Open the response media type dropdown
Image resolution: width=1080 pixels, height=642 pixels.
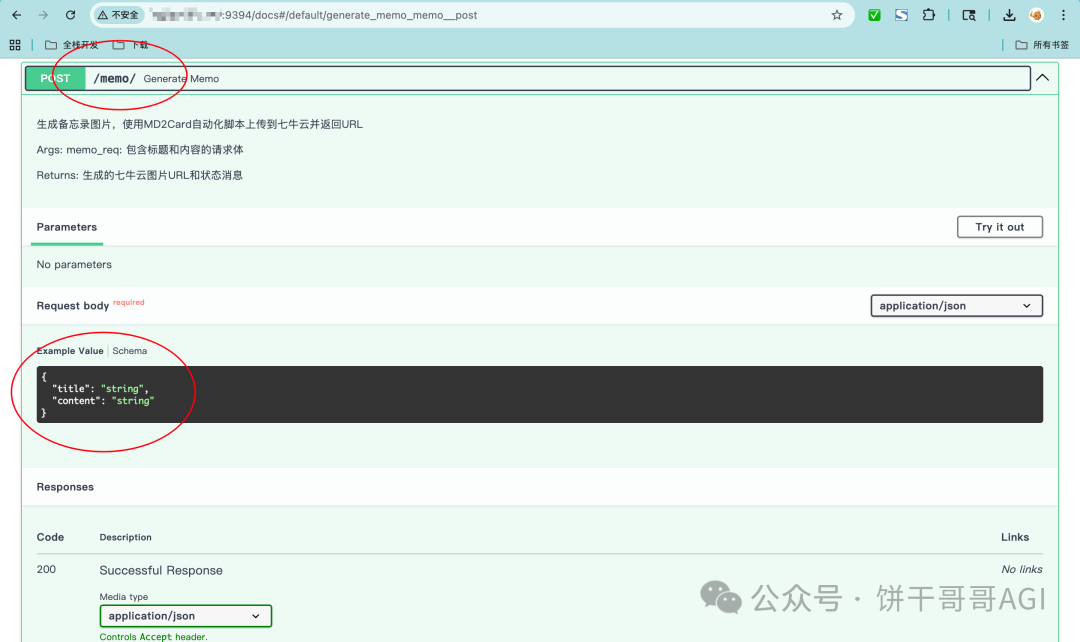[185, 616]
